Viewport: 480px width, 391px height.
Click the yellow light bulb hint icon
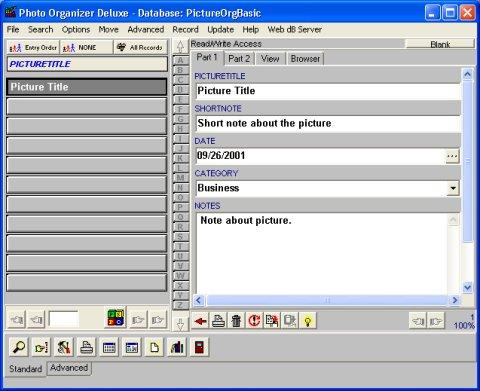[308, 321]
